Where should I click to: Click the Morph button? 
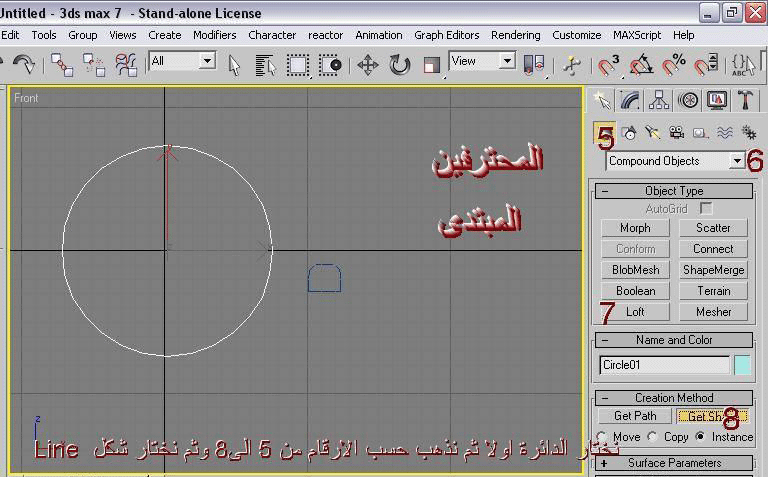(635, 228)
